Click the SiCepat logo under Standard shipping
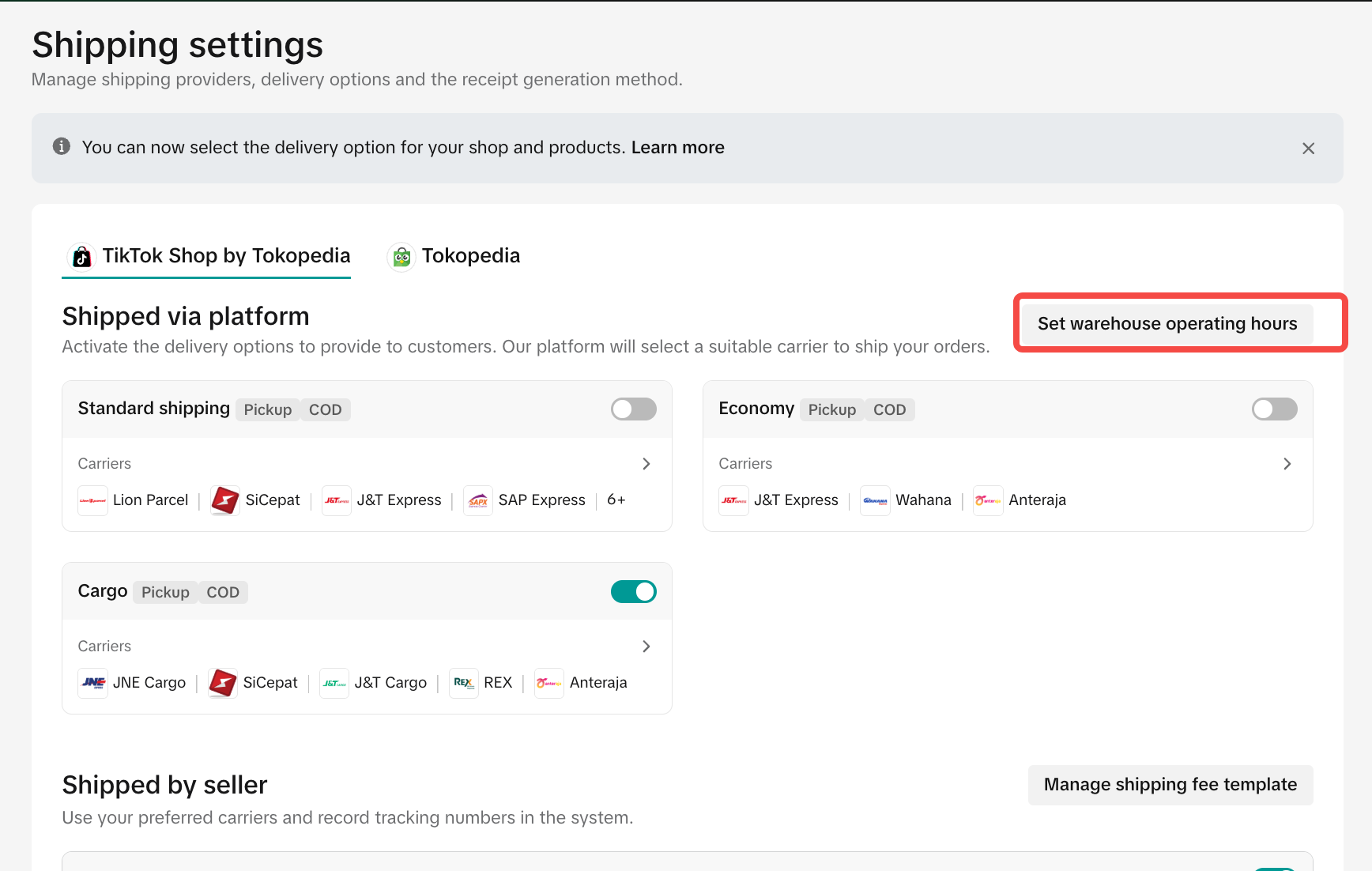 coord(225,500)
